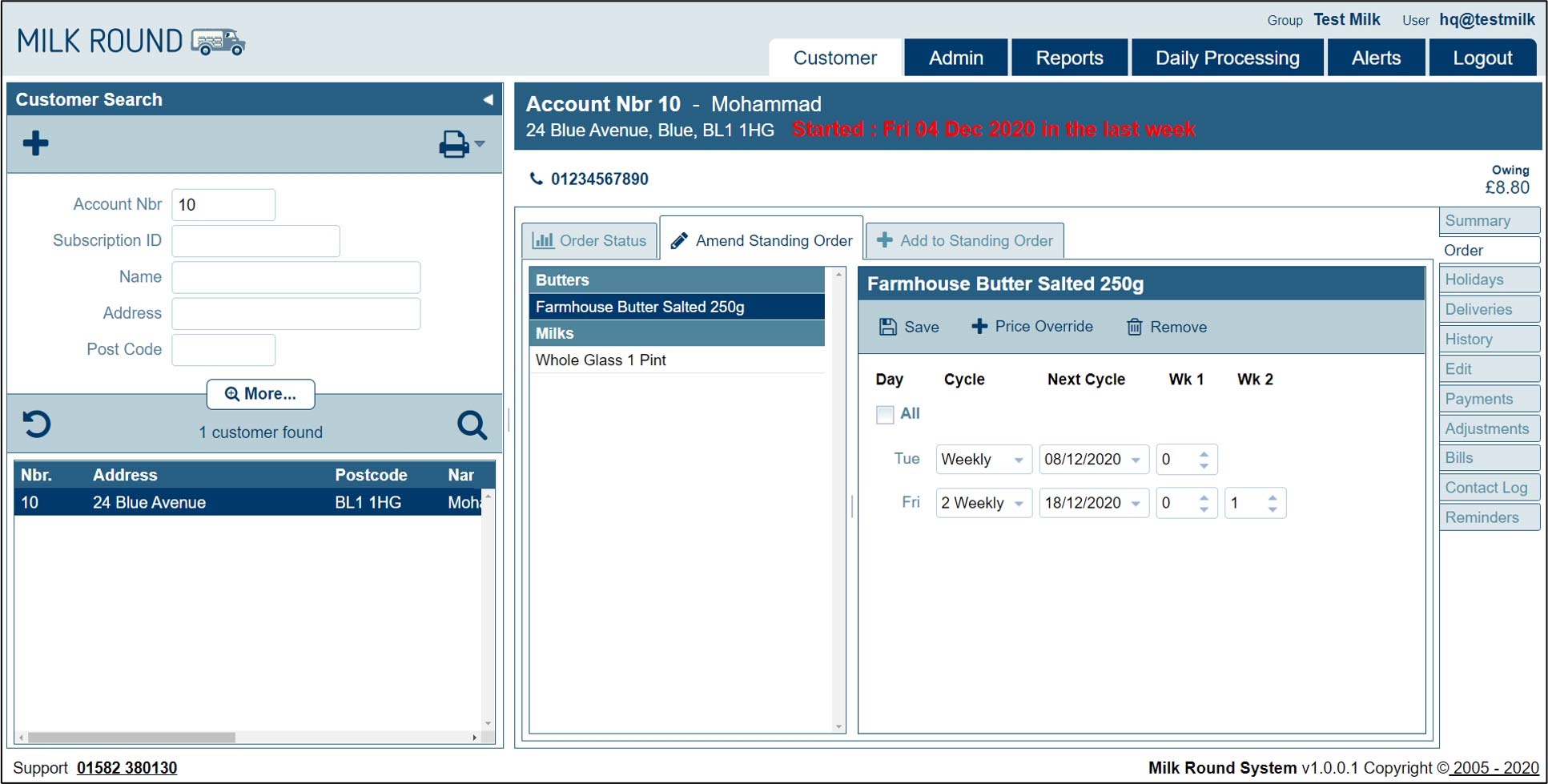The image size is (1548, 784).
Task: Switch to the Order Status tab
Action: (590, 241)
